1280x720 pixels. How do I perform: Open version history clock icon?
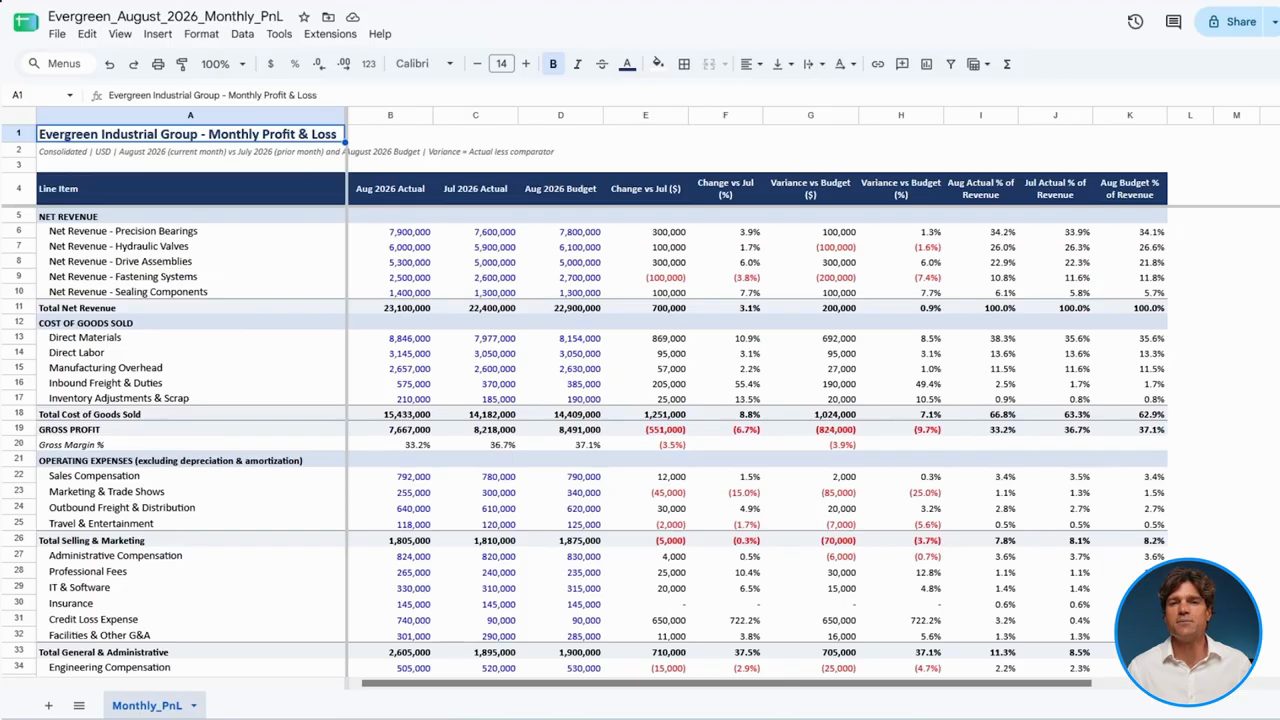(1135, 21)
